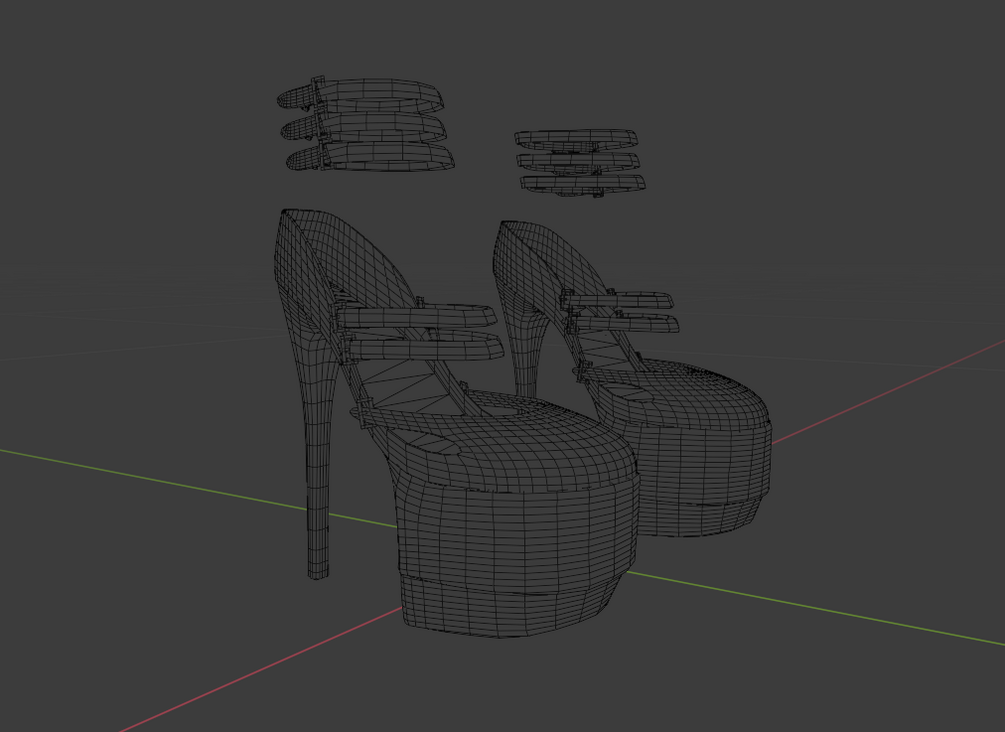Select topmost floating ankle strap above front shoe

[x=362, y=94]
